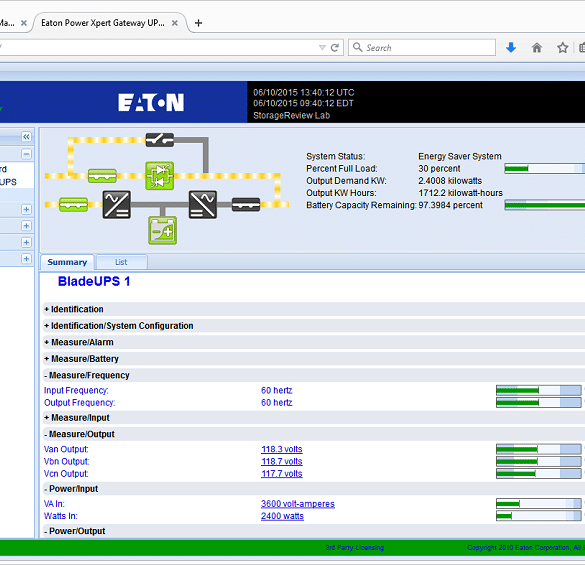
Task: Click the Watts In label
Action: pyautogui.click(x=60, y=516)
